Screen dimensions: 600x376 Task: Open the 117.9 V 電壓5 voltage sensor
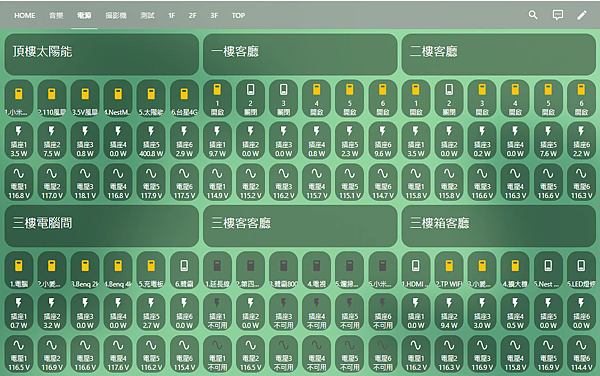tap(151, 182)
